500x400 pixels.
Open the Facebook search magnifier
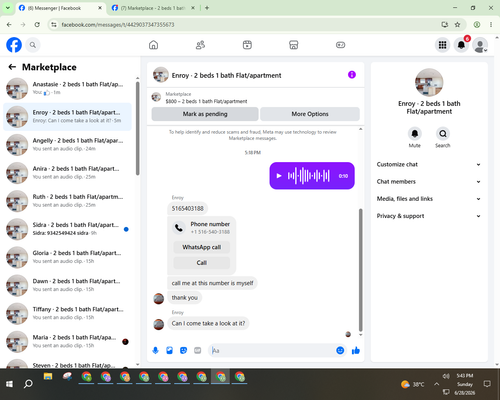point(33,45)
